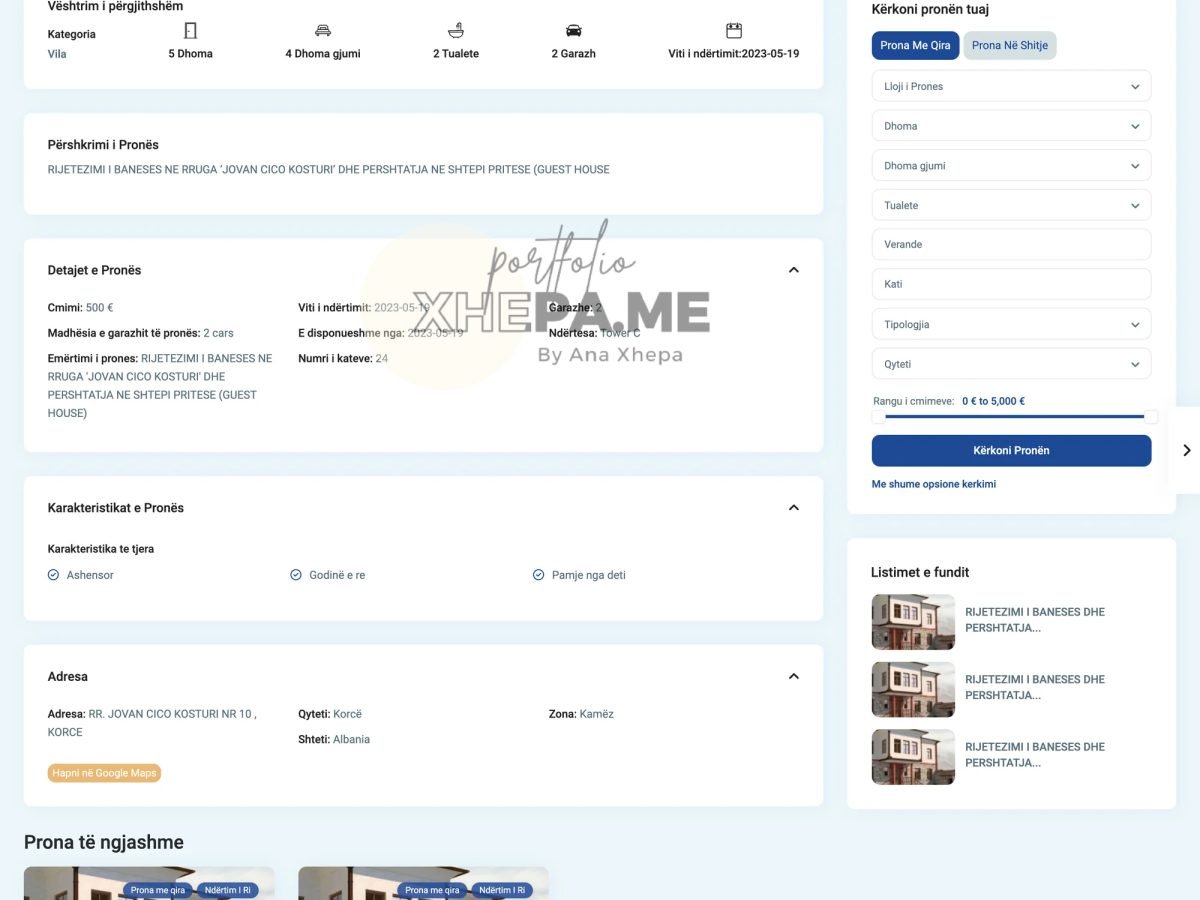1200x900 pixels.
Task: Click the bathtub icon above 2 Tualete
Action: [x=456, y=30]
